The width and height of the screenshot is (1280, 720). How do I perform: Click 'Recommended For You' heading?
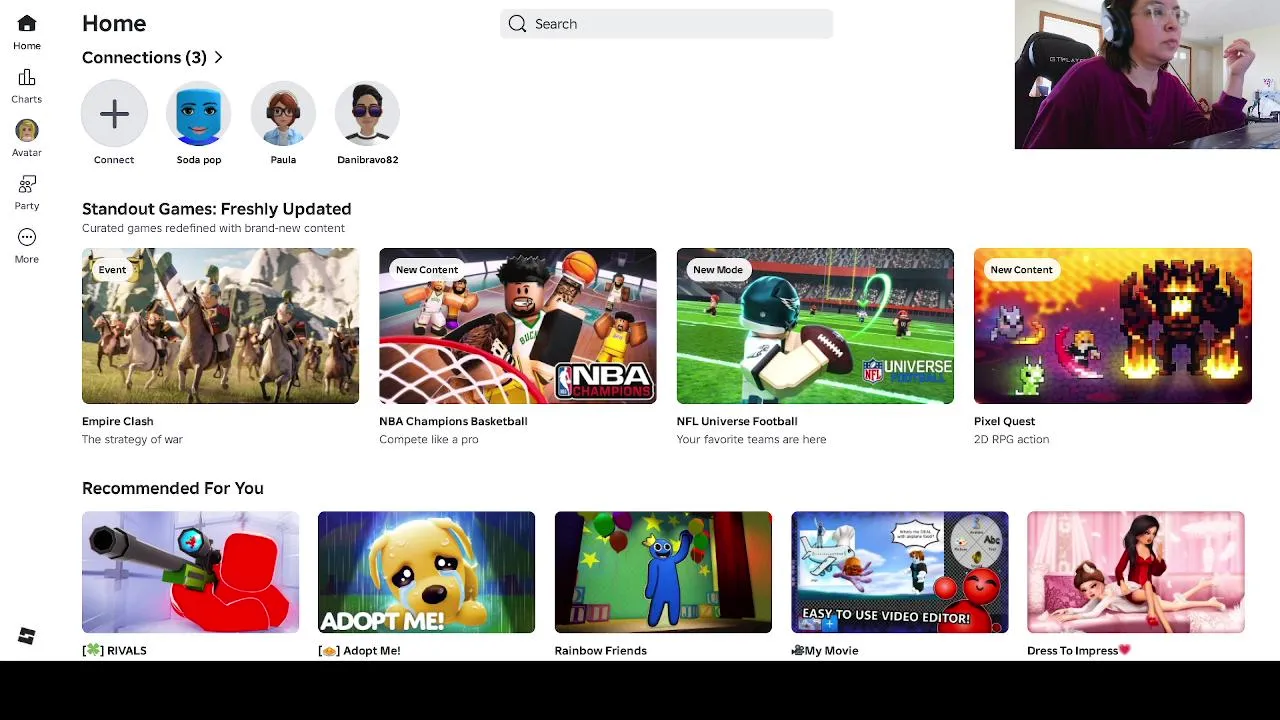[x=173, y=488]
